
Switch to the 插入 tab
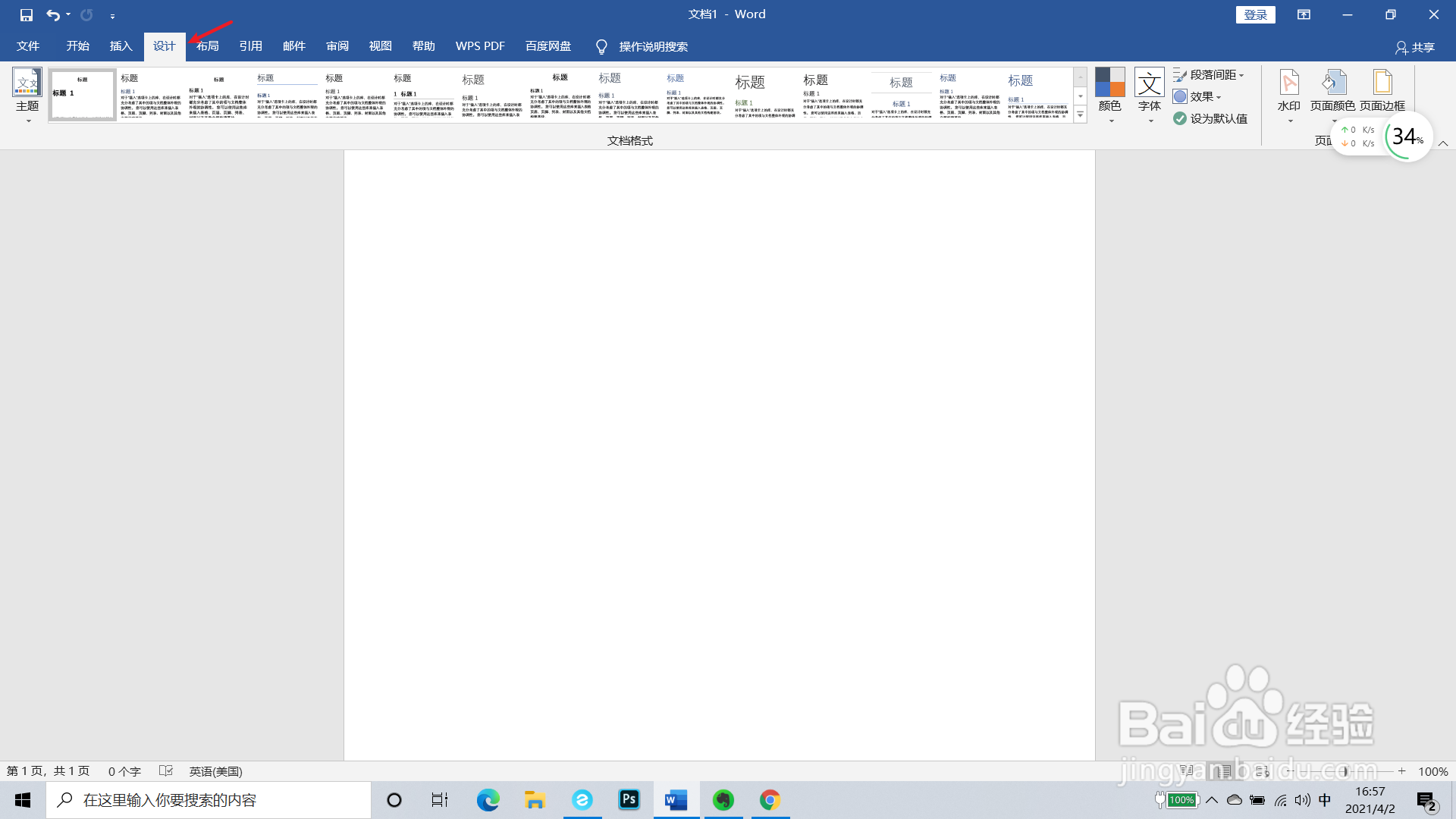coord(121,46)
